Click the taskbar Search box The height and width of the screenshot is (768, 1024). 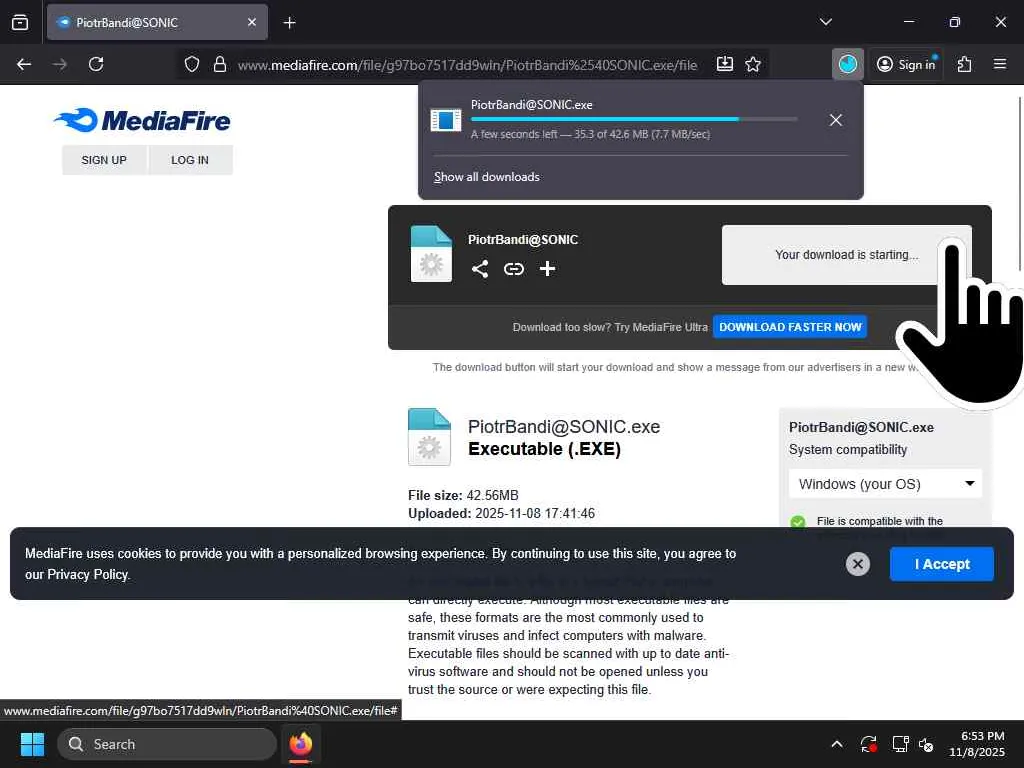167,744
